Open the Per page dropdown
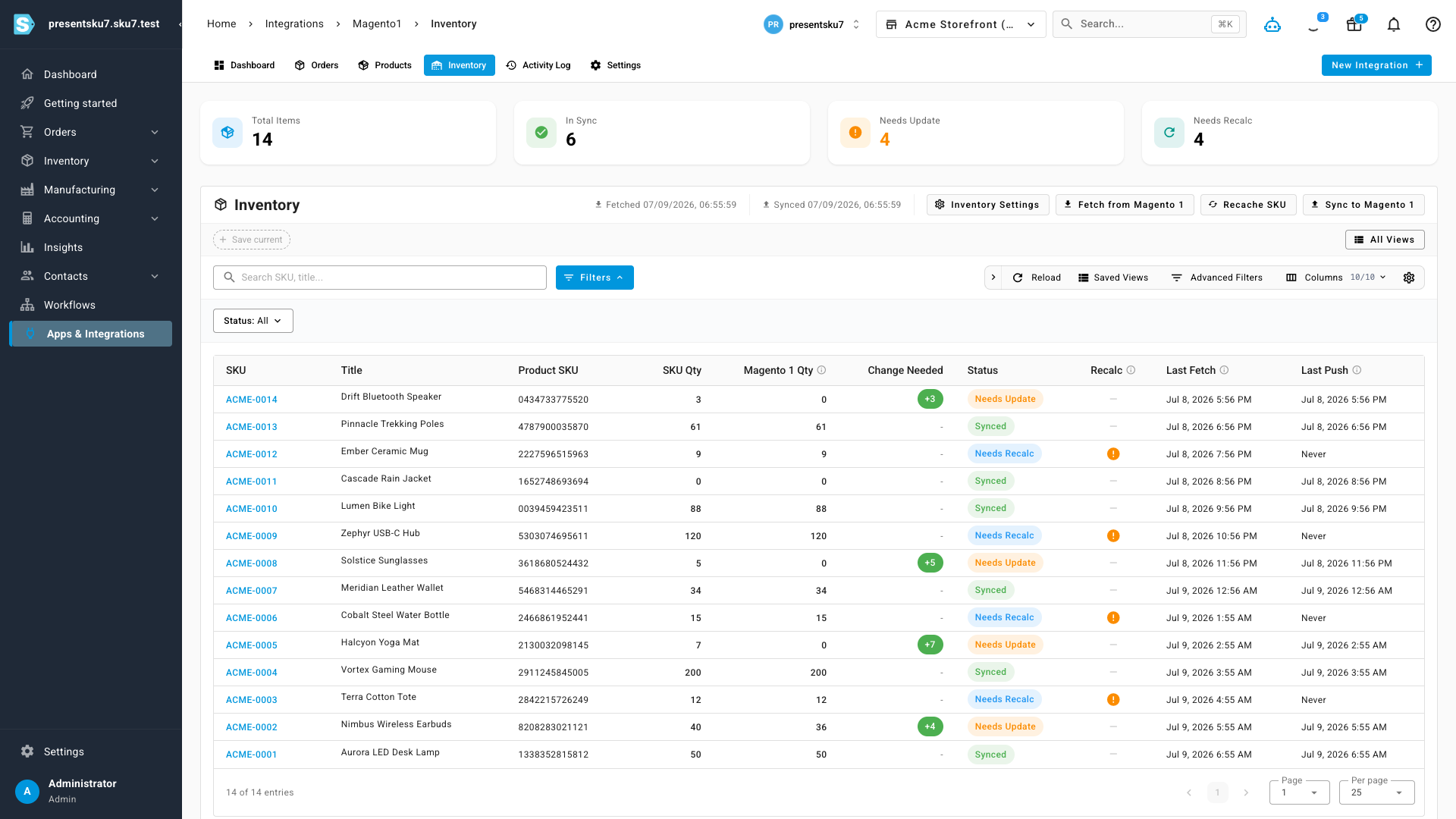Screen dimensions: 1456x819 (x=1377, y=792)
